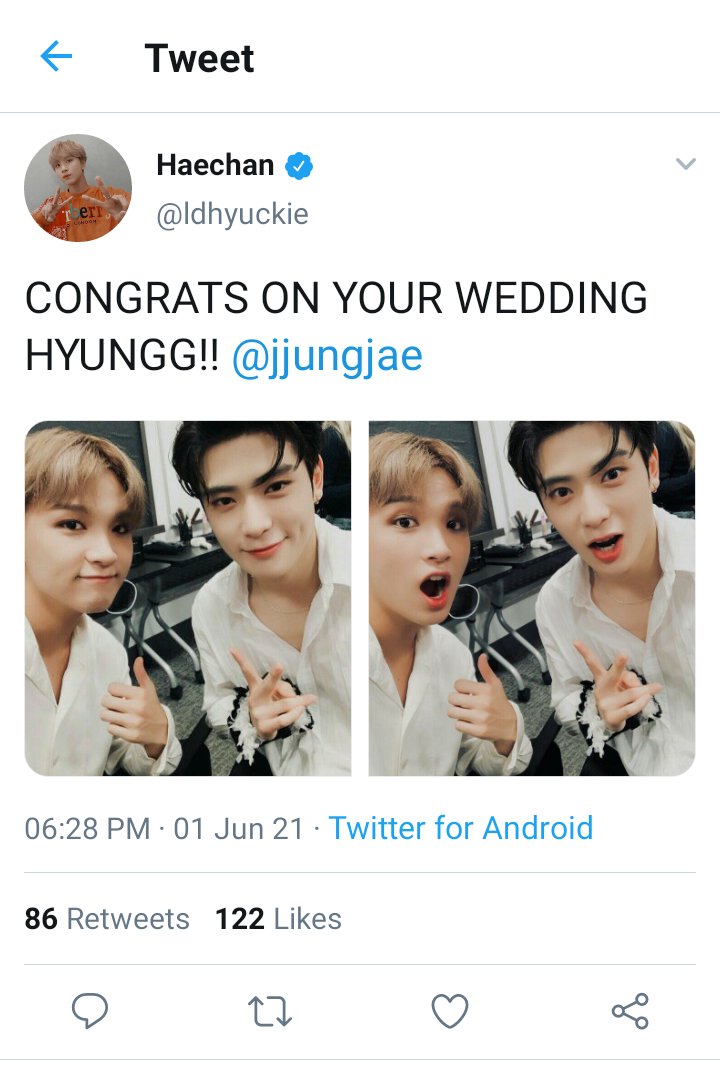This screenshot has height=1072, width=720.
Task: Click the tweet timestamp 06:28 PM
Action: pos(88,829)
